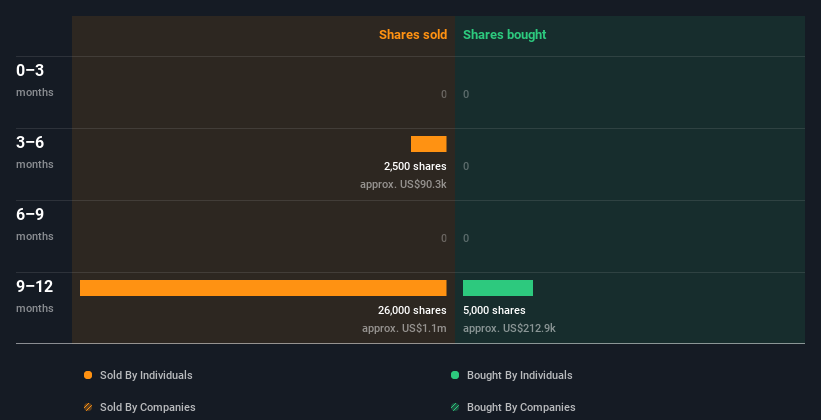Click the sold zero in 0–3 months row
The image size is (821, 420).
pos(444,94)
